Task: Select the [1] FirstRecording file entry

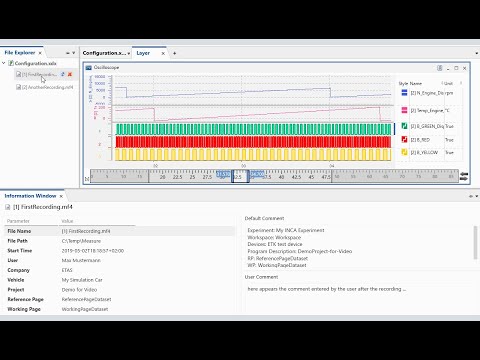Action: [39, 74]
